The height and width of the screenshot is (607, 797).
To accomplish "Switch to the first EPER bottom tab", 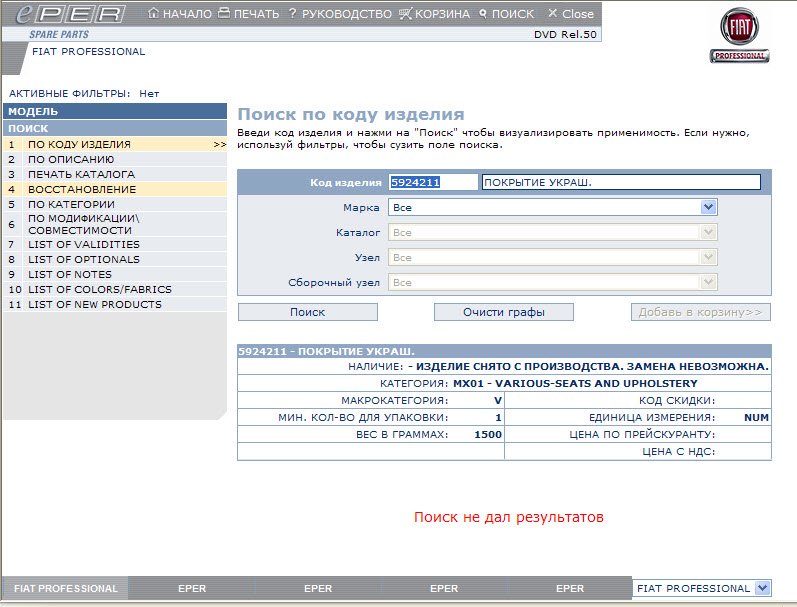I will point(191,589).
